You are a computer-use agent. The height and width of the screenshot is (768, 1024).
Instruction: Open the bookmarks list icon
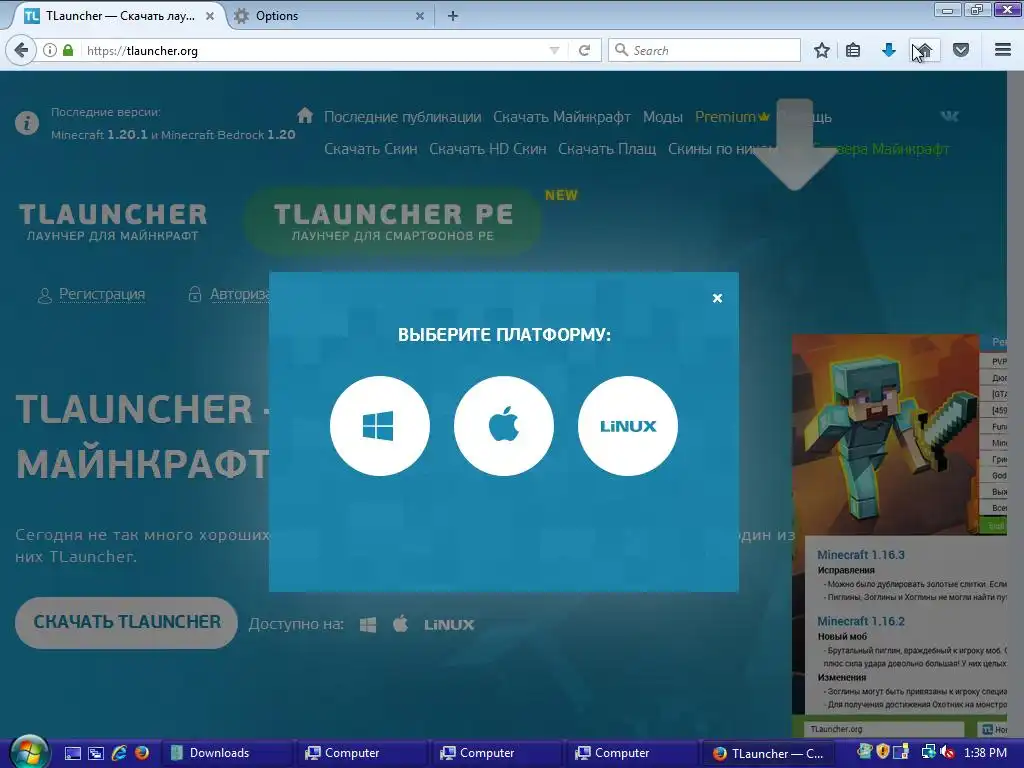coord(853,50)
